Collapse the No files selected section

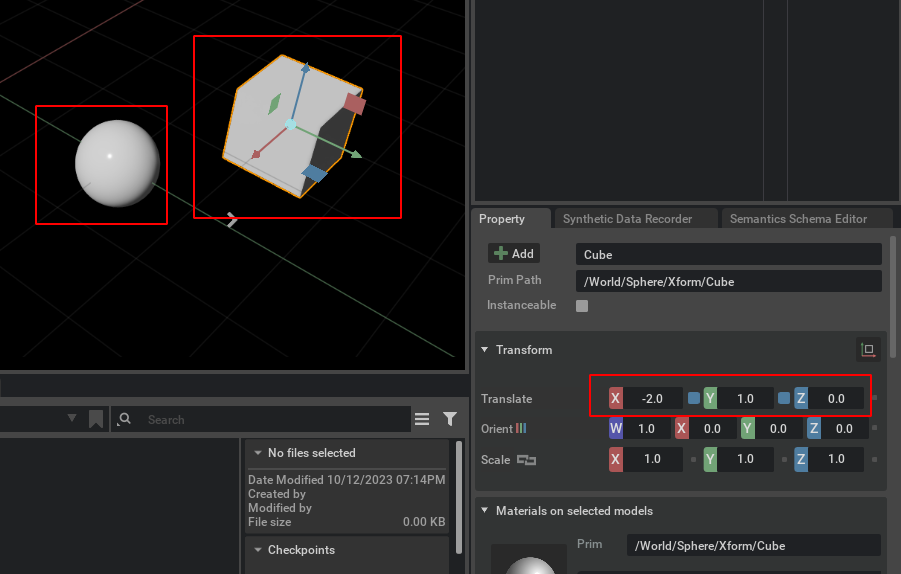click(x=257, y=453)
